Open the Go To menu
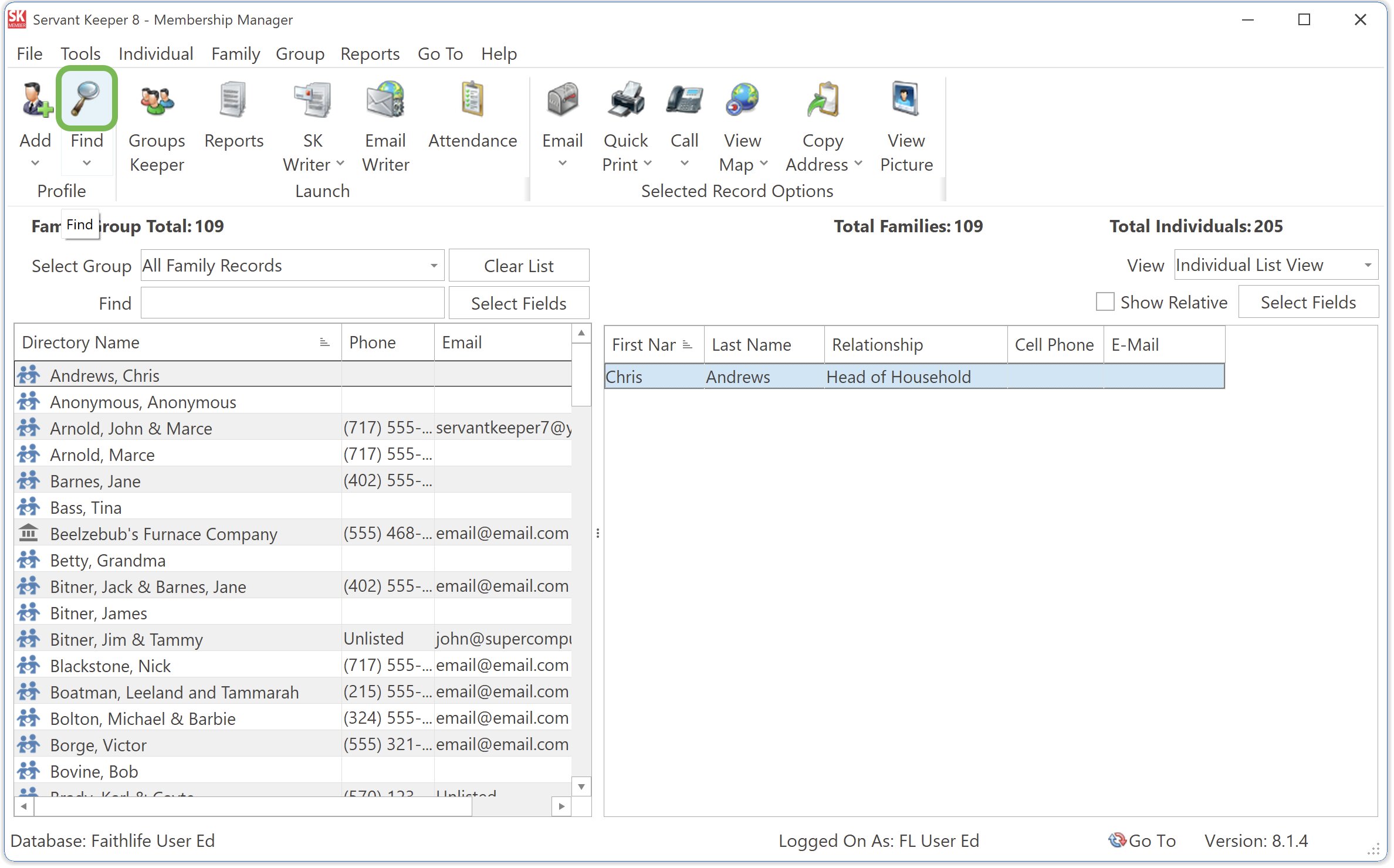 click(440, 53)
